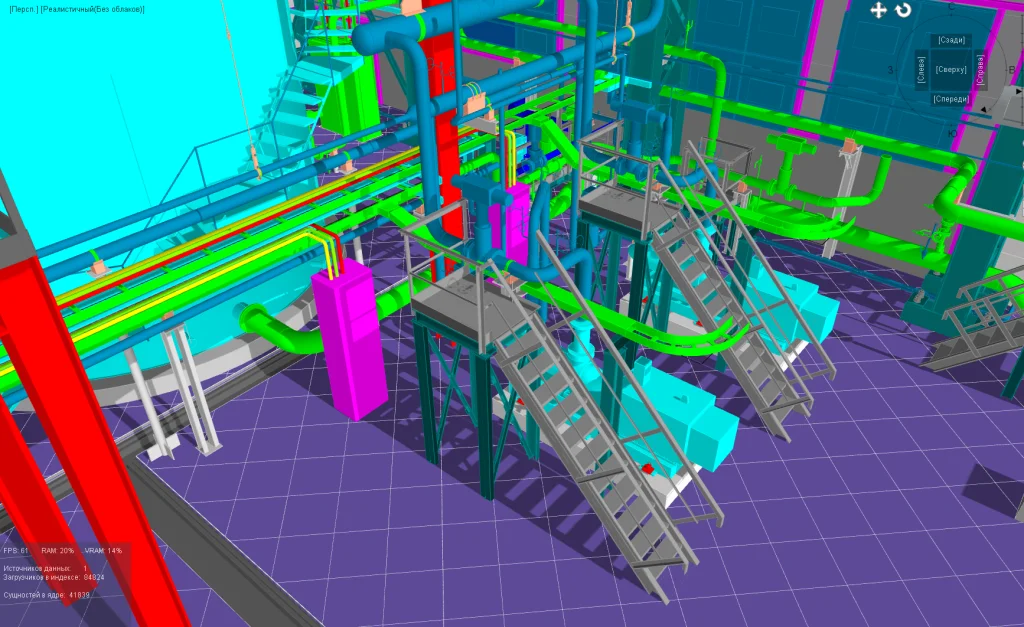The width and height of the screenshot is (1024, 627).
Task: Click the compass west marker З
Action: click(x=890, y=70)
